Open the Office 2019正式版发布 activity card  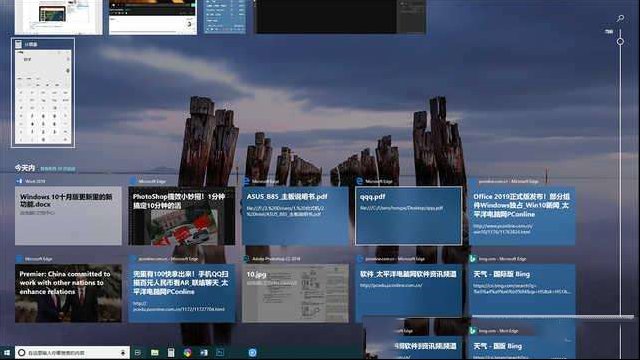522,216
